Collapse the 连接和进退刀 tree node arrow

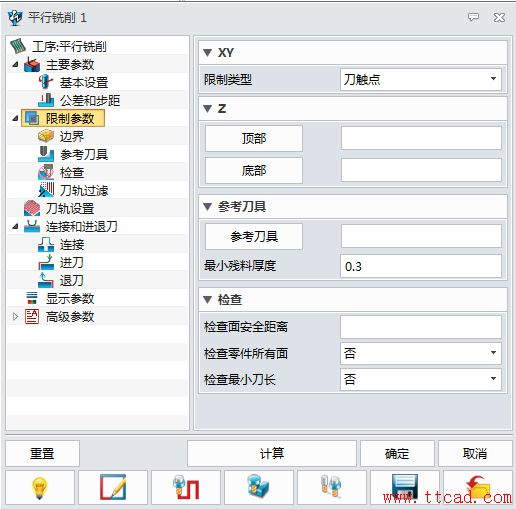point(15,226)
